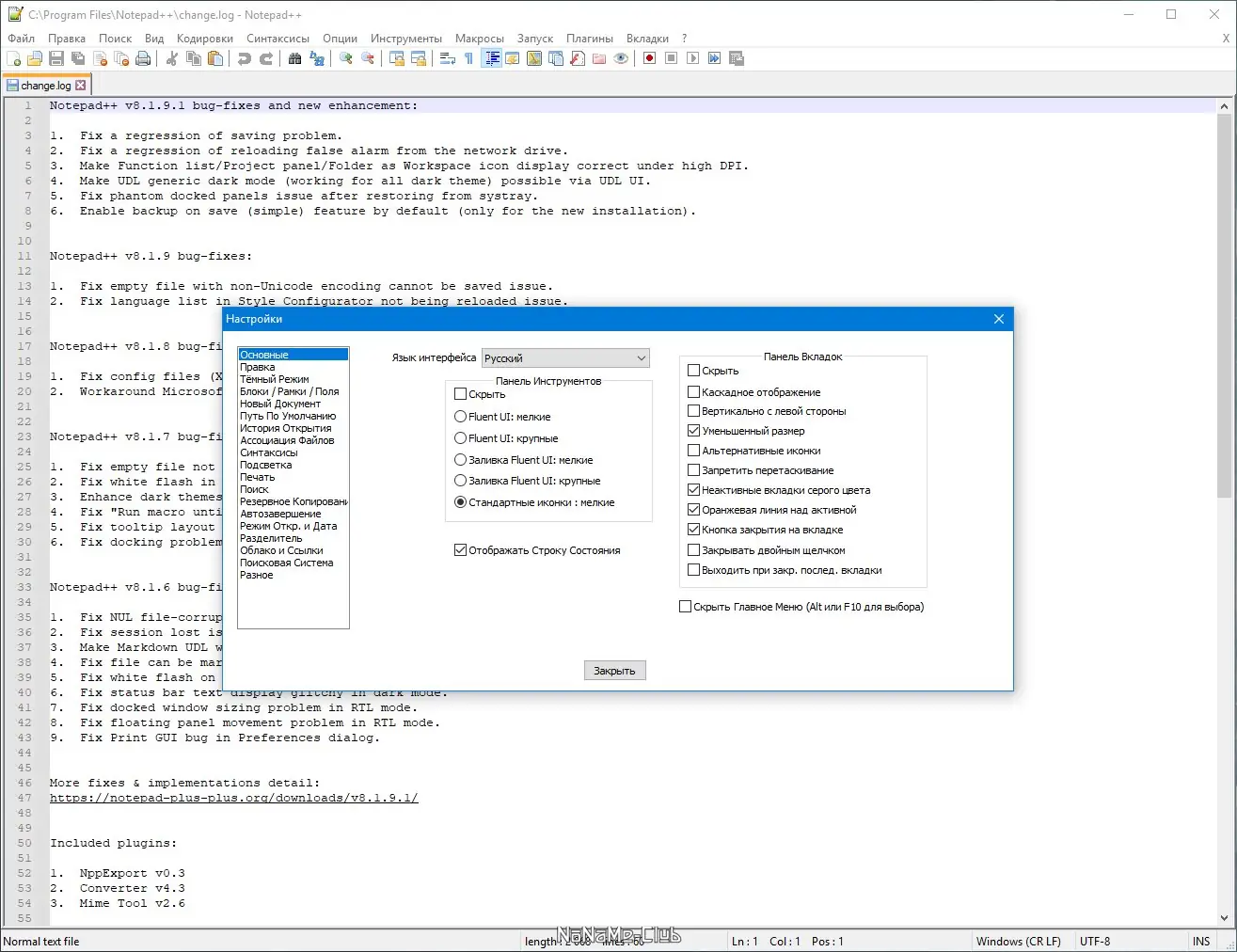Click the editor scrollbar down arrow

(1224, 918)
